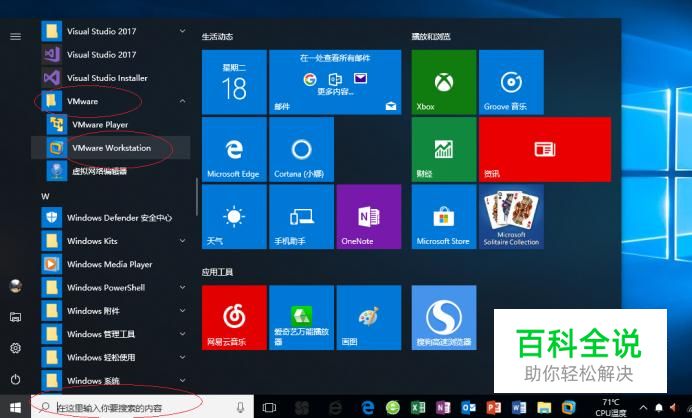This screenshot has width=692, height=418.
Task: Open the 邮件 mail tile
Action: 335,82
